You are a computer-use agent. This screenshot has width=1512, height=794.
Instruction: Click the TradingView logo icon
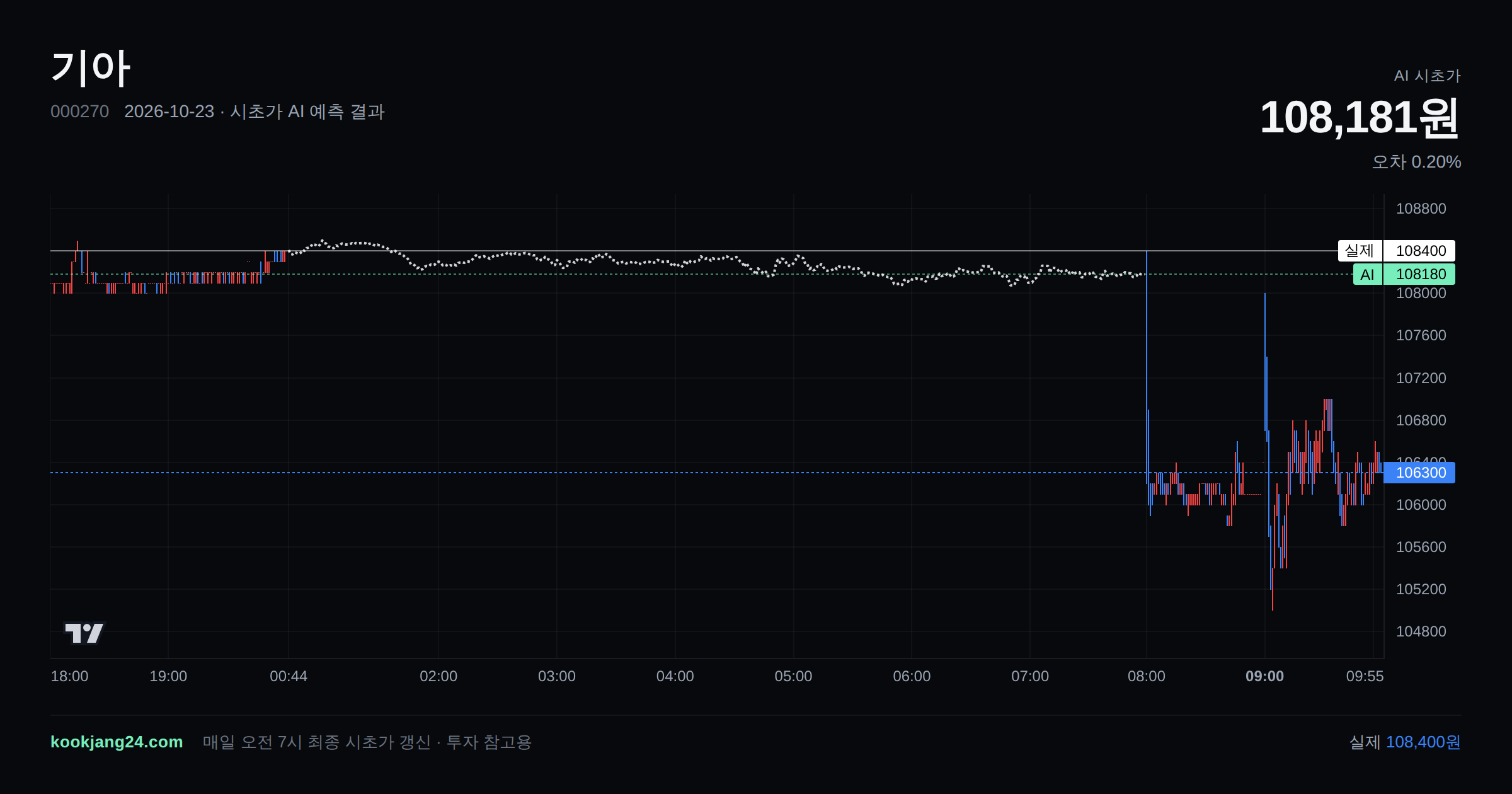[x=84, y=633]
